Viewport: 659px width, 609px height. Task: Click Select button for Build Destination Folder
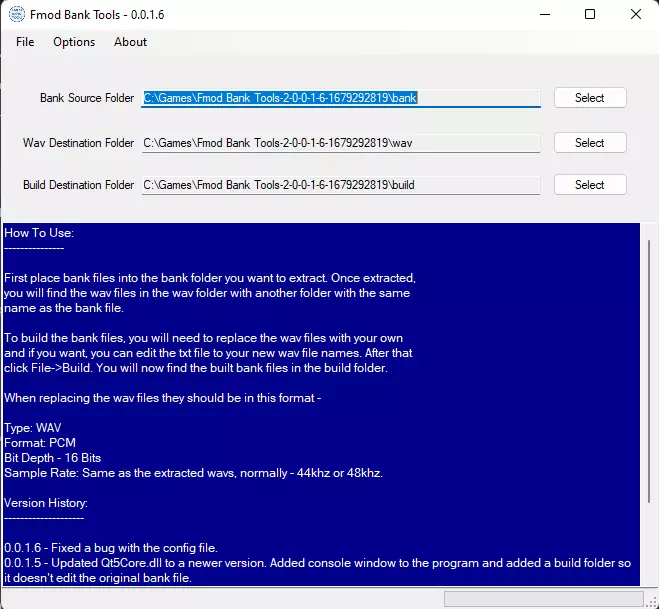[x=590, y=185]
